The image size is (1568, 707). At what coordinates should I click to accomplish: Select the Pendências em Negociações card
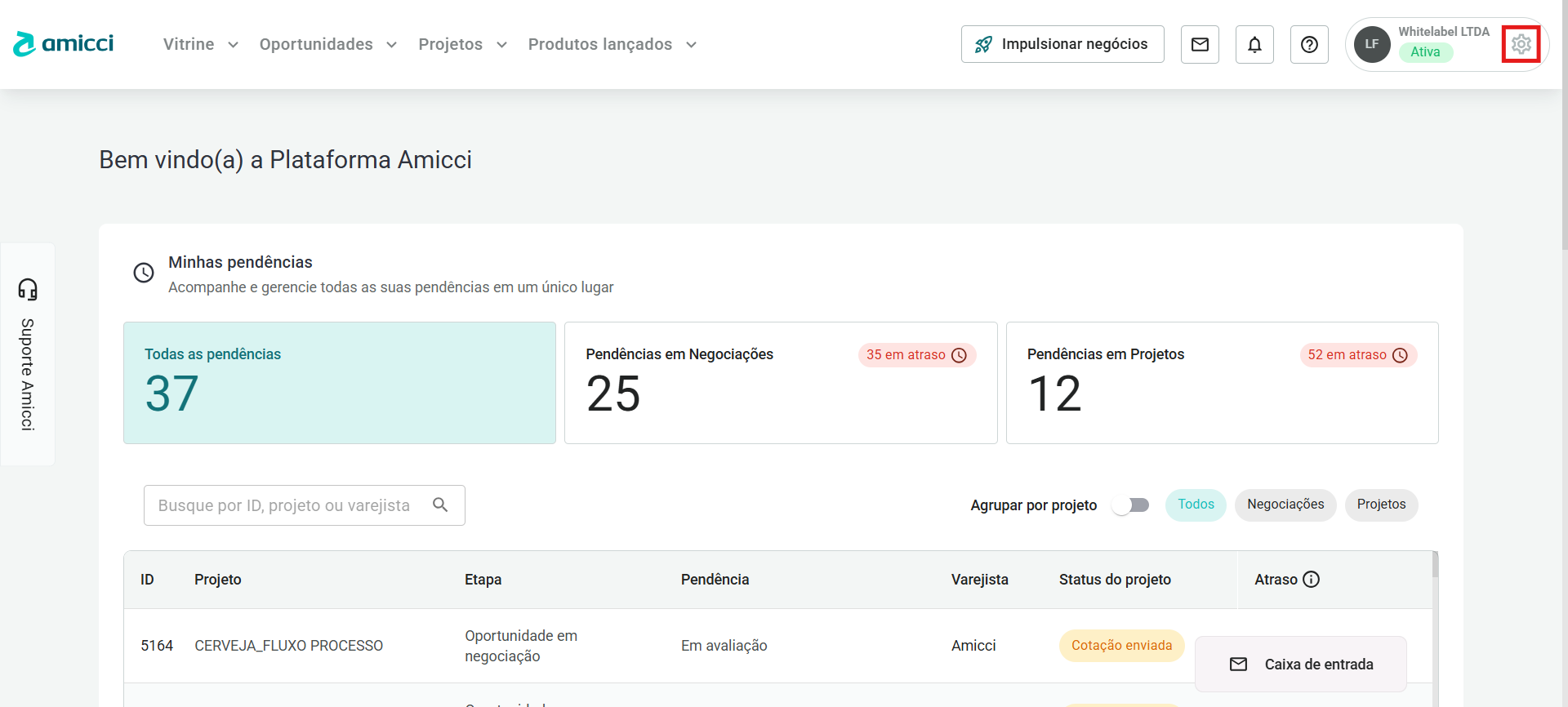(x=781, y=383)
